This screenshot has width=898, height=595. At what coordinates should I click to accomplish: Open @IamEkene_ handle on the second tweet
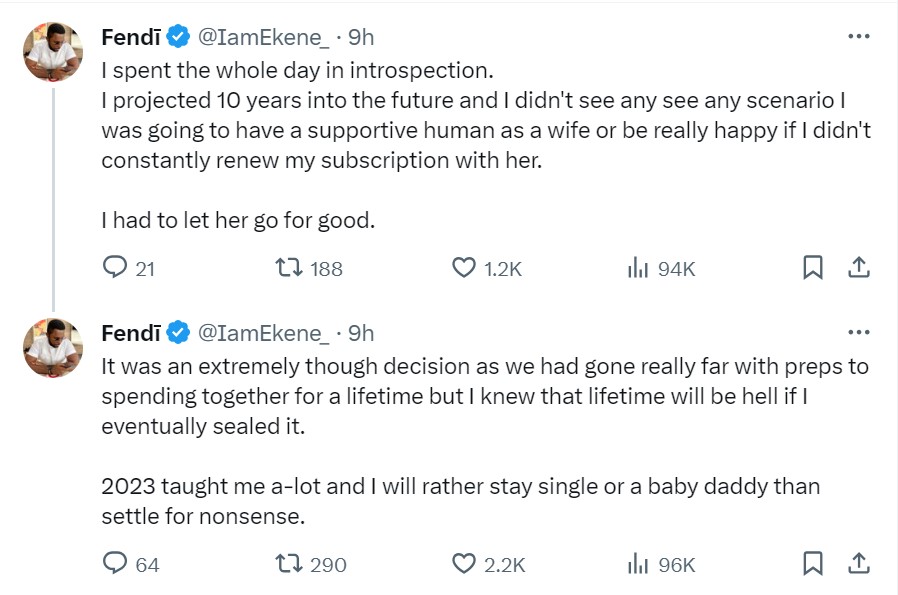pyautogui.click(x=263, y=333)
